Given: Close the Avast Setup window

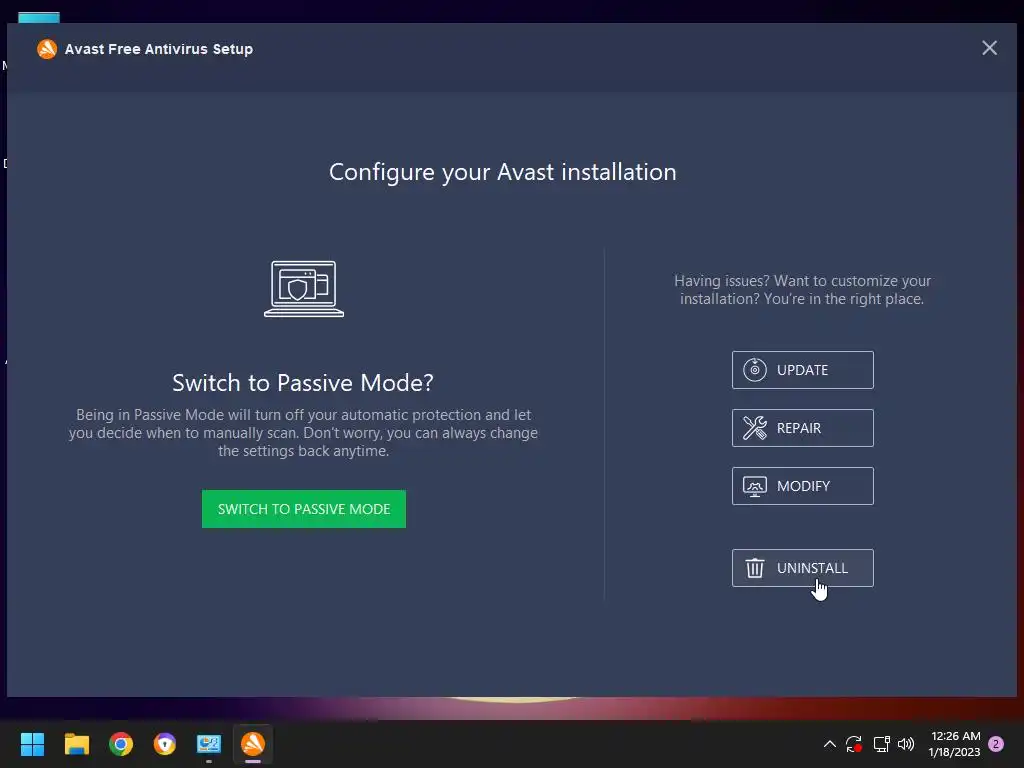Looking at the screenshot, I should (x=989, y=48).
